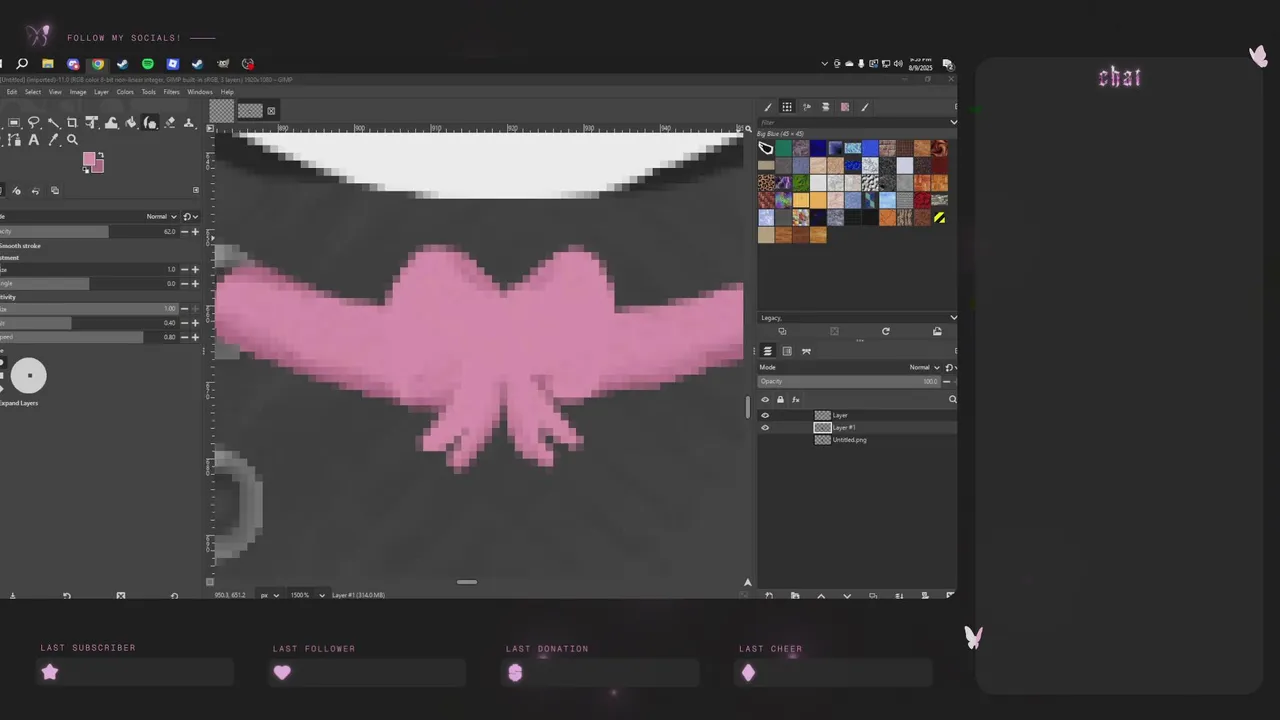The image size is (1280, 720).
Task: Open the File Explorer taskbar icon
Action: 47,64
